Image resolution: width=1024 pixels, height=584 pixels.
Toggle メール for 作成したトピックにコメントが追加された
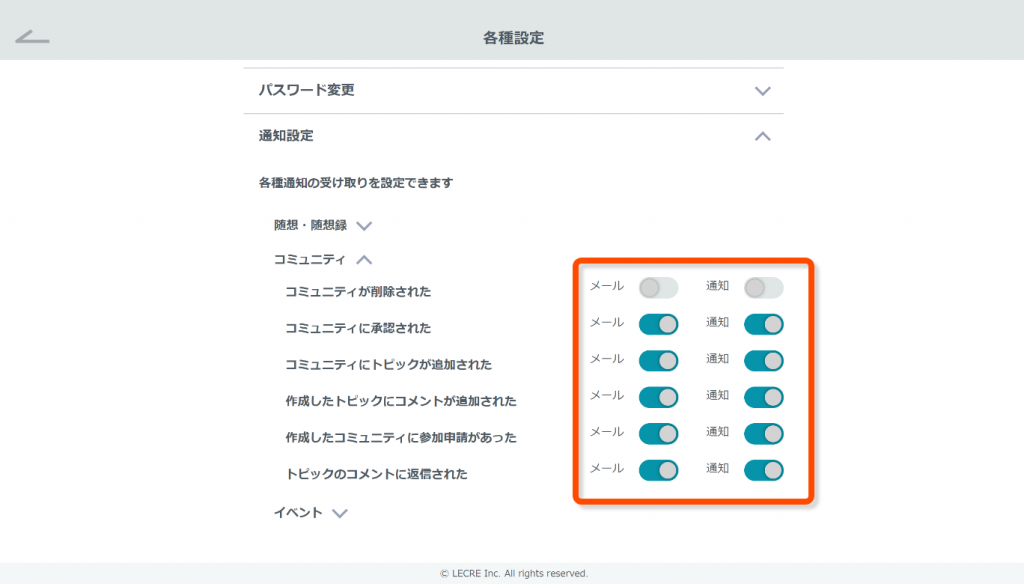pyautogui.click(x=658, y=397)
